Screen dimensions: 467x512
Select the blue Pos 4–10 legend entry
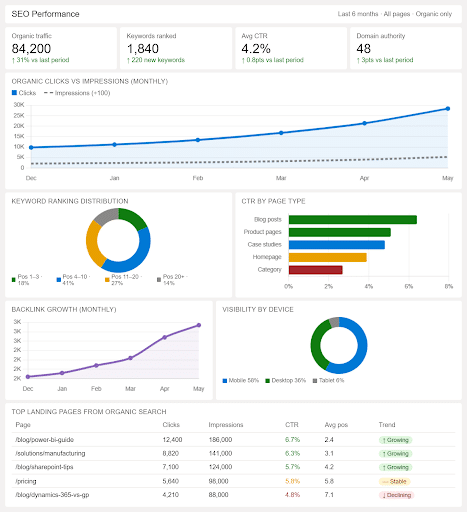73,280
